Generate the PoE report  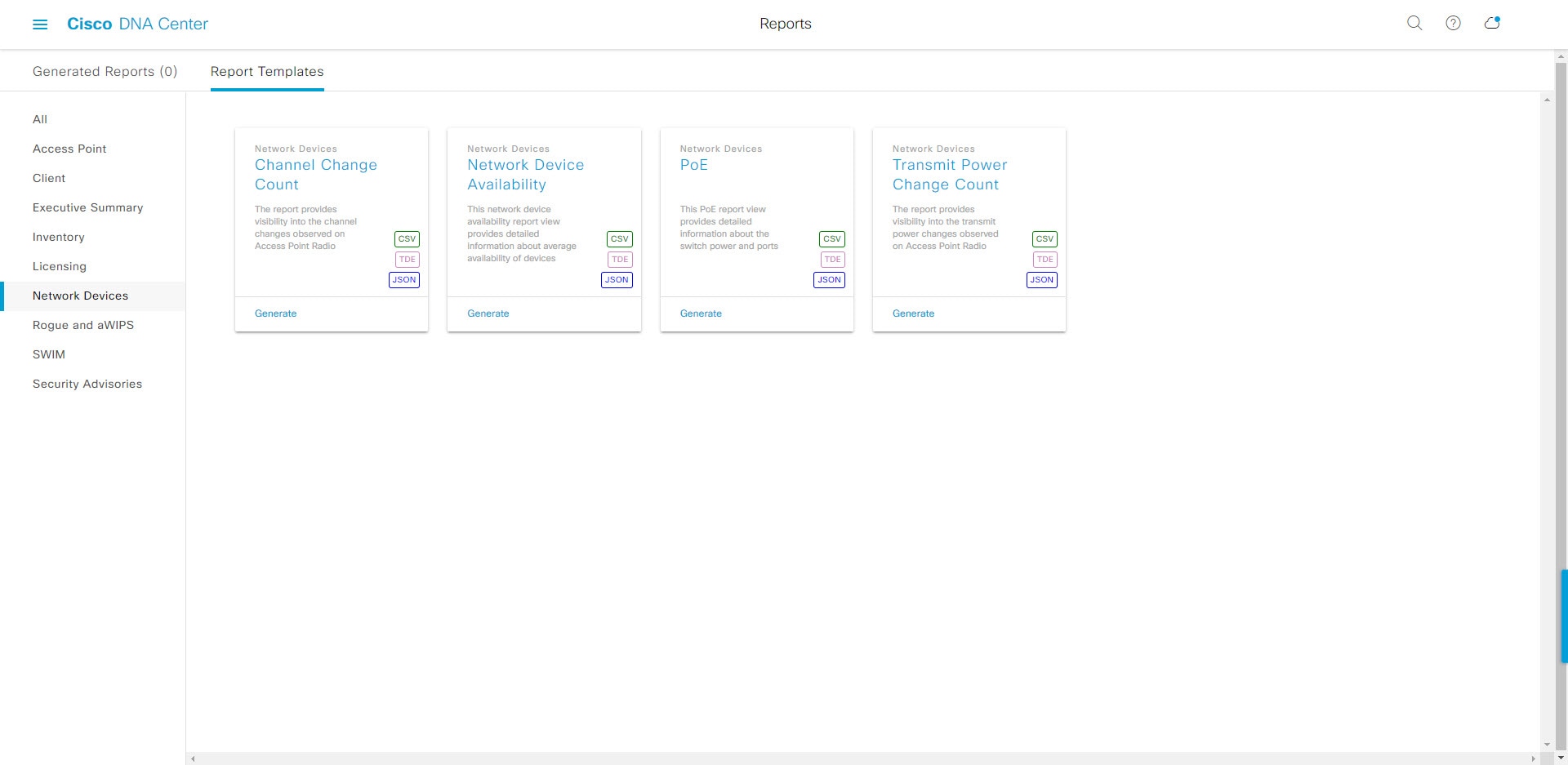click(701, 313)
